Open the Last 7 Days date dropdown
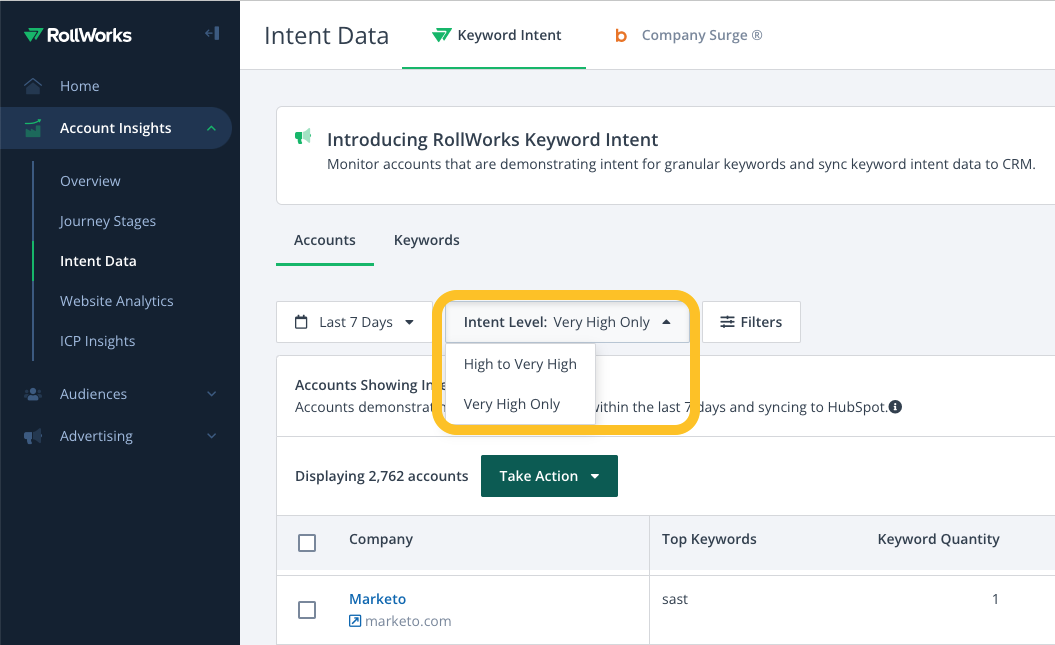This screenshot has height=645, width=1055. pyautogui.click(x=354, y=322)
